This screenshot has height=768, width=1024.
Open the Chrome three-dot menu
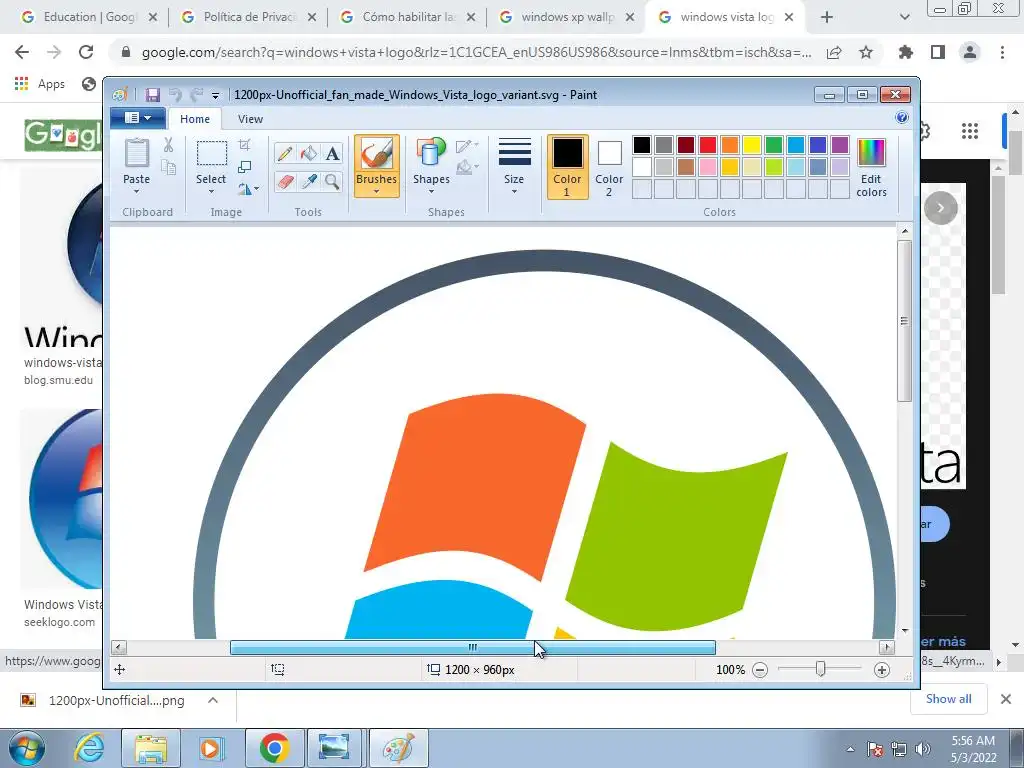(x=1002, y=52)
